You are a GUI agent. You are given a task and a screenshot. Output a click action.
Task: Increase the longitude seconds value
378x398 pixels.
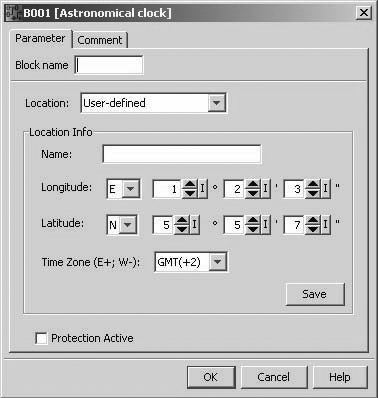coord(313,185)
